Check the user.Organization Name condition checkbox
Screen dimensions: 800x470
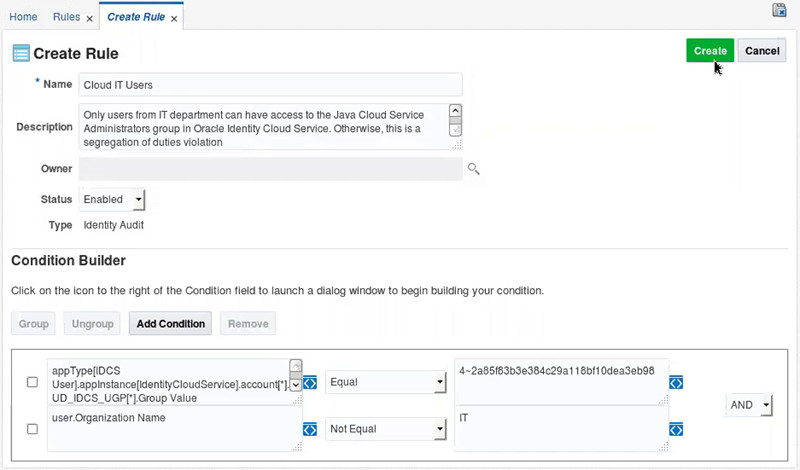[32, 429]
